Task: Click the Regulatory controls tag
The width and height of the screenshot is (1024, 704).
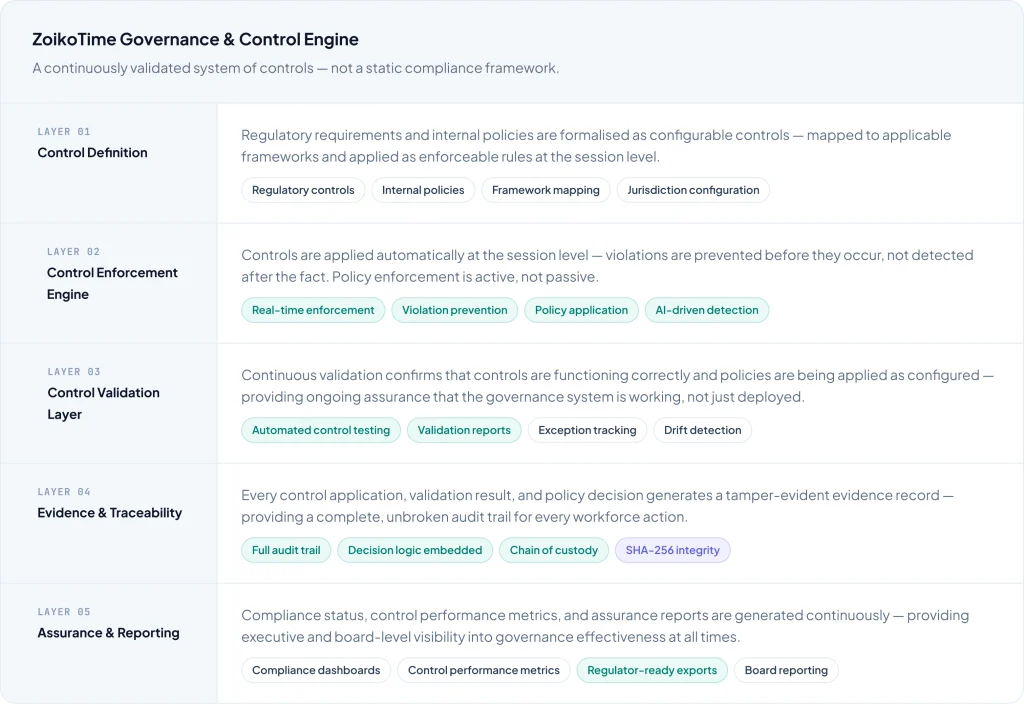Action: coord(303,190)
